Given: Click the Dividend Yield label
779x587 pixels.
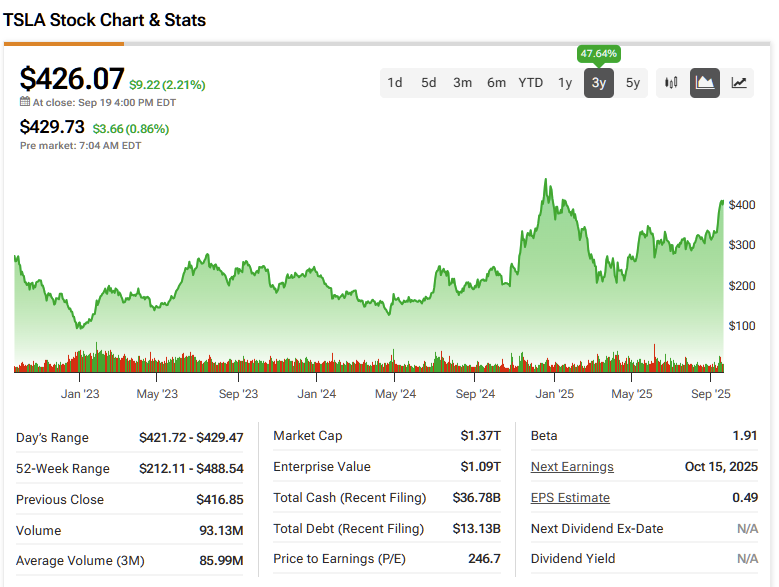Looking at the screenshot, I should pos(573,559).
